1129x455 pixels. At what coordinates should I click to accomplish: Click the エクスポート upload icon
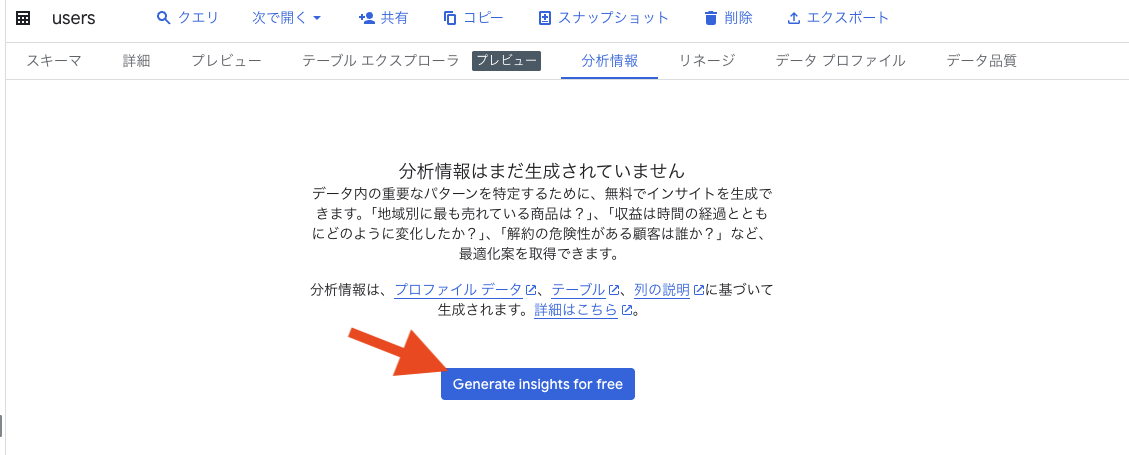coord(794,18)
